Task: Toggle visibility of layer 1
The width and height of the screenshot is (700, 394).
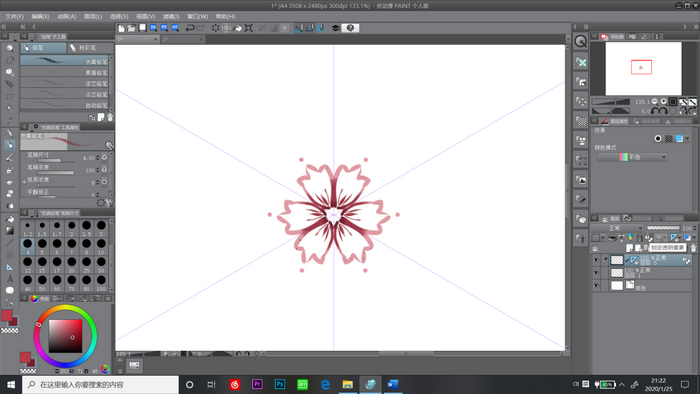Action: coord(596,273)
